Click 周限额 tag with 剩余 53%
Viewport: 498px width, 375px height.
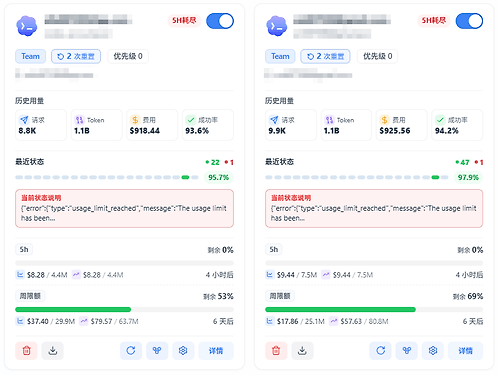[x=30, y=296]
